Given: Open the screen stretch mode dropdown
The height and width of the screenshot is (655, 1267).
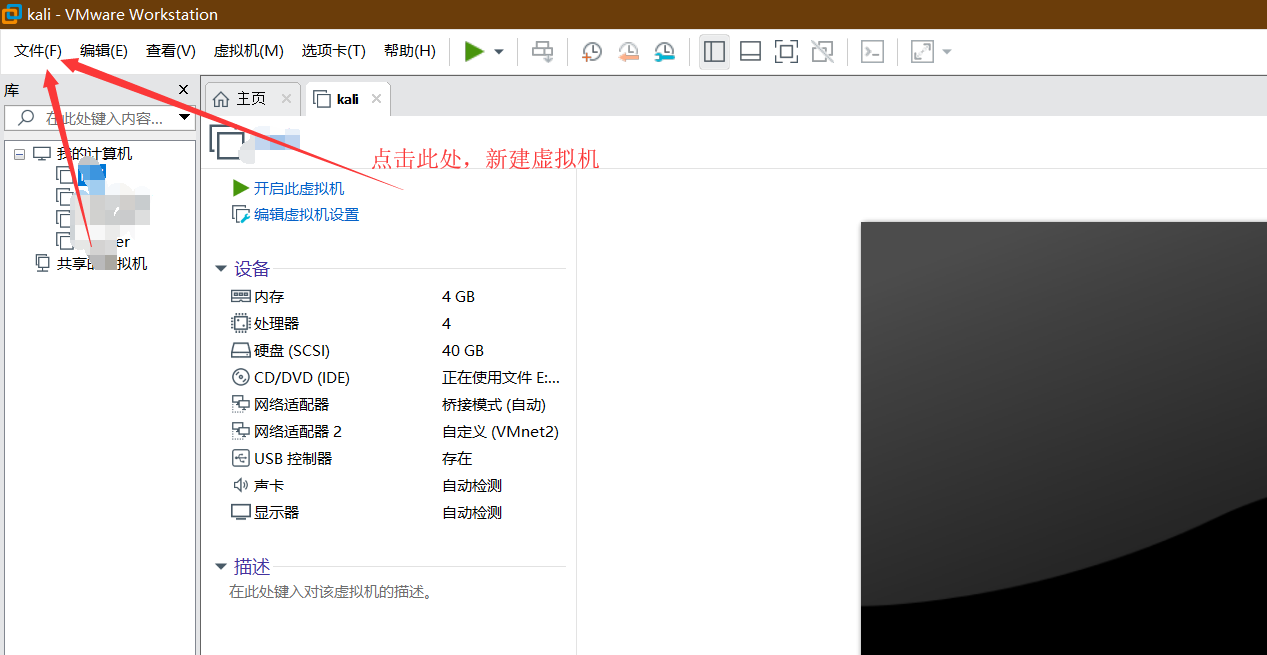Looking at the screenshot, I should pyautogui.click(x=947, y=51).
